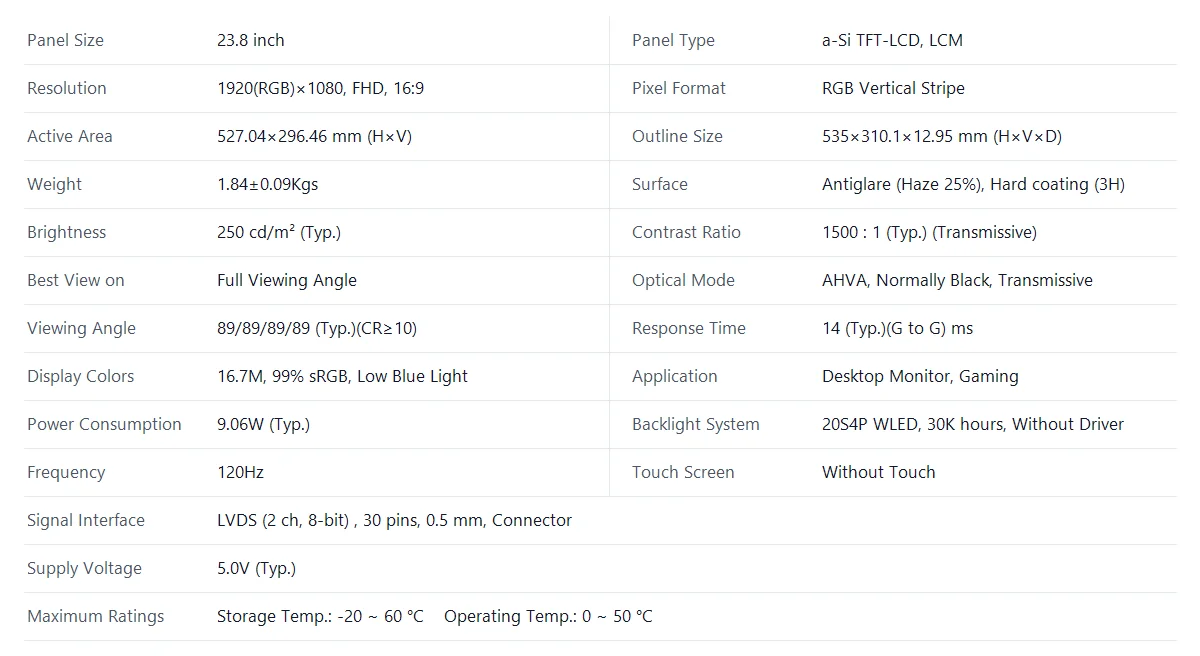Select "535×310.1×12.95 mm (H×V×D)" outline size
1200x656 pixels.
941,136
